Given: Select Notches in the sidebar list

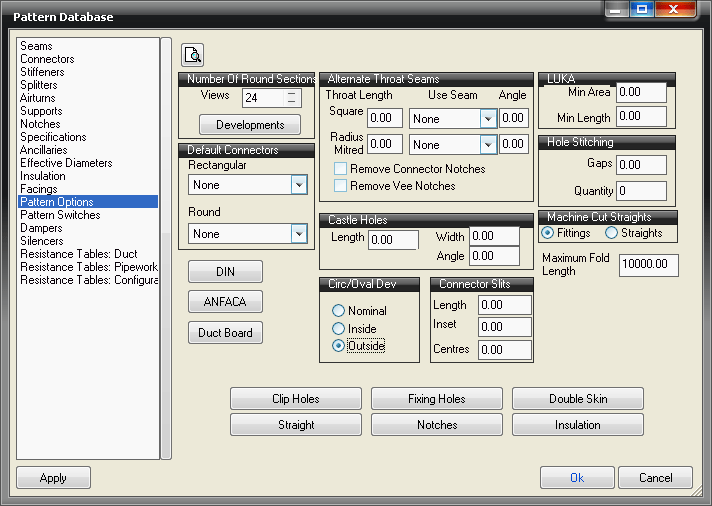Looking at the screenshot, I should [x=40, y=124].
